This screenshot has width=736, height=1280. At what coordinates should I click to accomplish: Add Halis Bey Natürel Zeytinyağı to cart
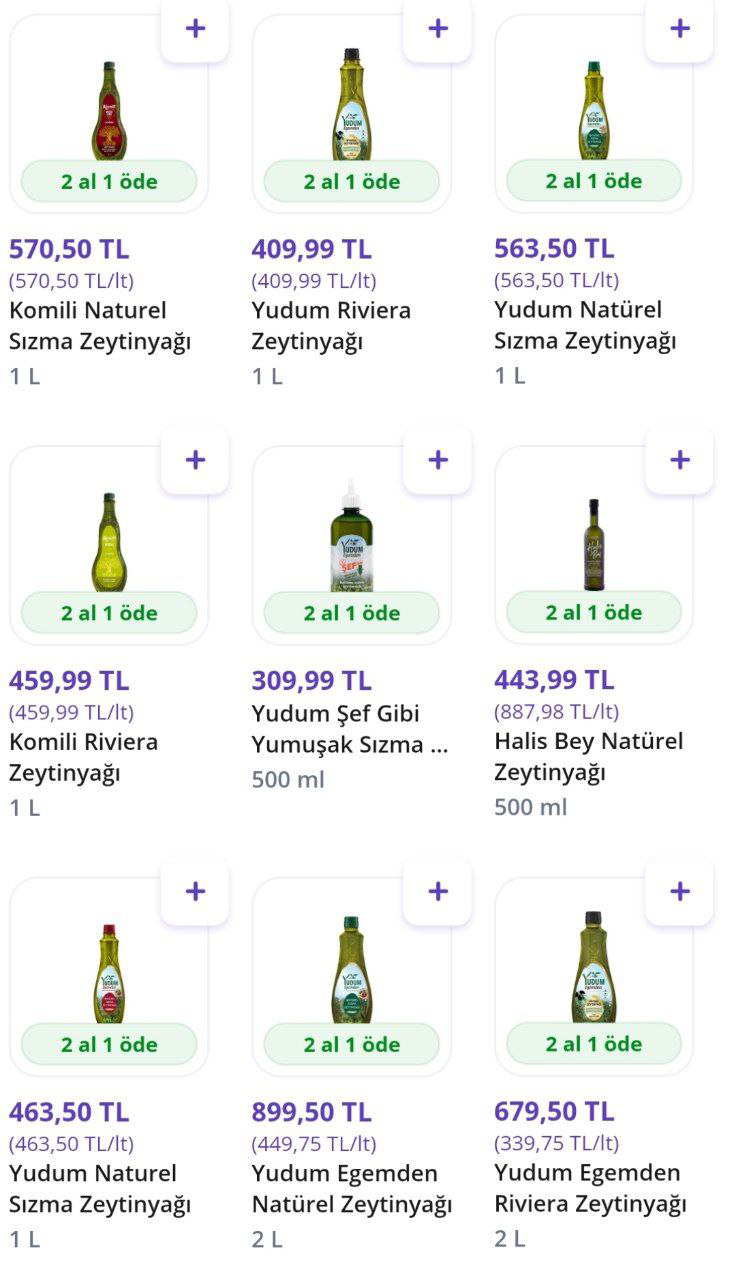(x=680, y=460)
